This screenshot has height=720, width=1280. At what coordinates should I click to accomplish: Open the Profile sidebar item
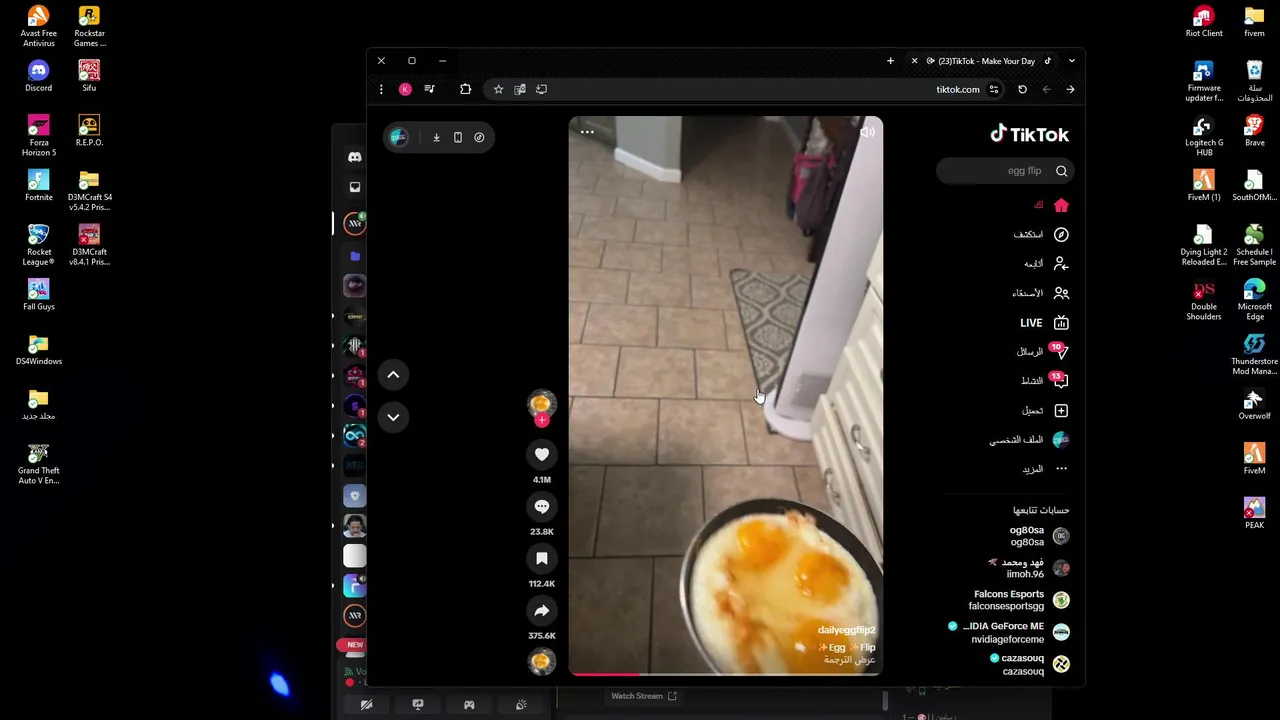(x=1030, y=440)
